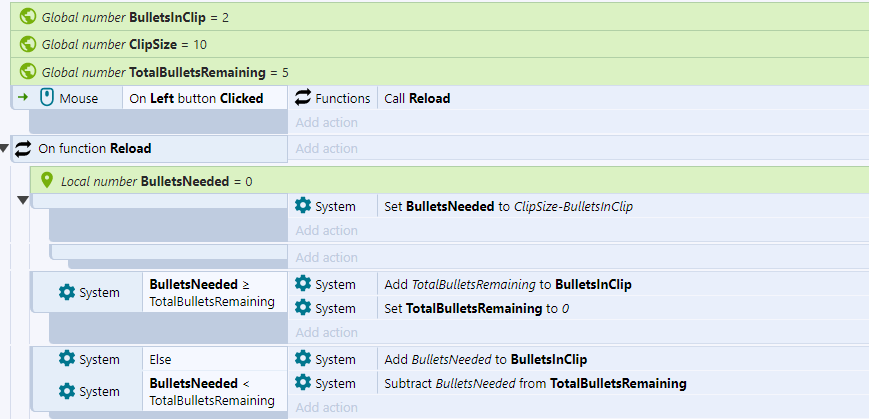Click the globe icon beside ClipSize variable
869x419 pixels.
(27, 44)
